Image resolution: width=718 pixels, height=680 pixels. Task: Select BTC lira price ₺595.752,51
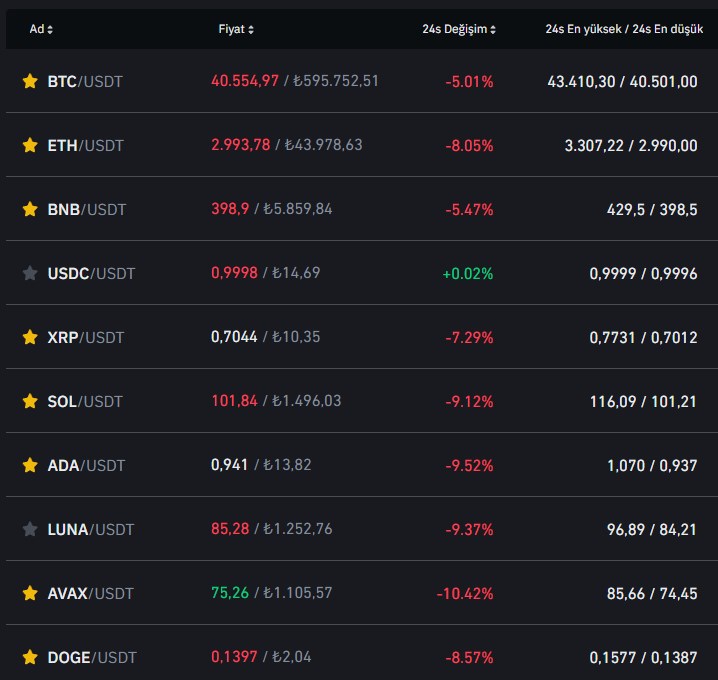[x=336, y=81]
